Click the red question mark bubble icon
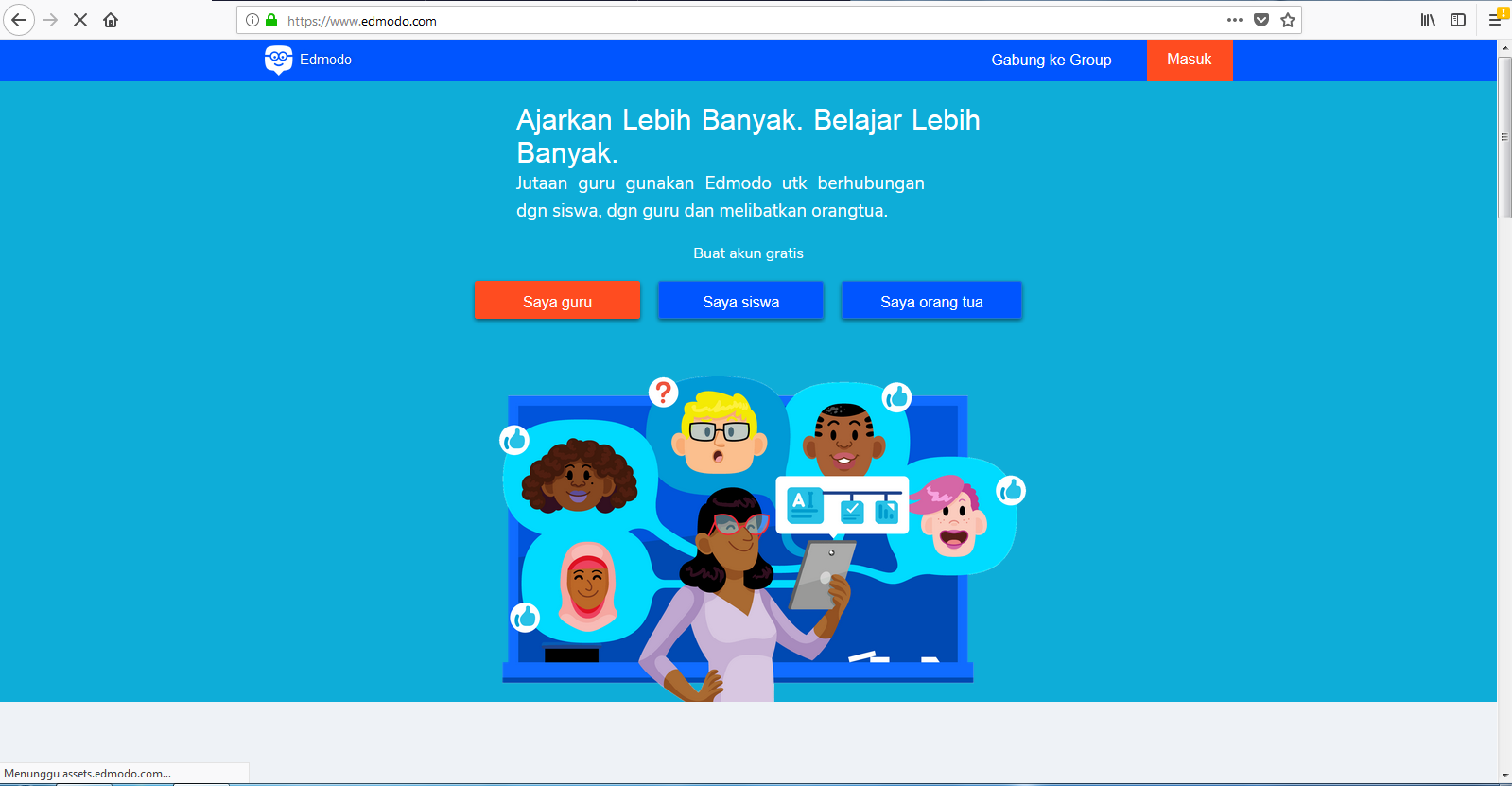1512x786 pixels. coord(664,392)
